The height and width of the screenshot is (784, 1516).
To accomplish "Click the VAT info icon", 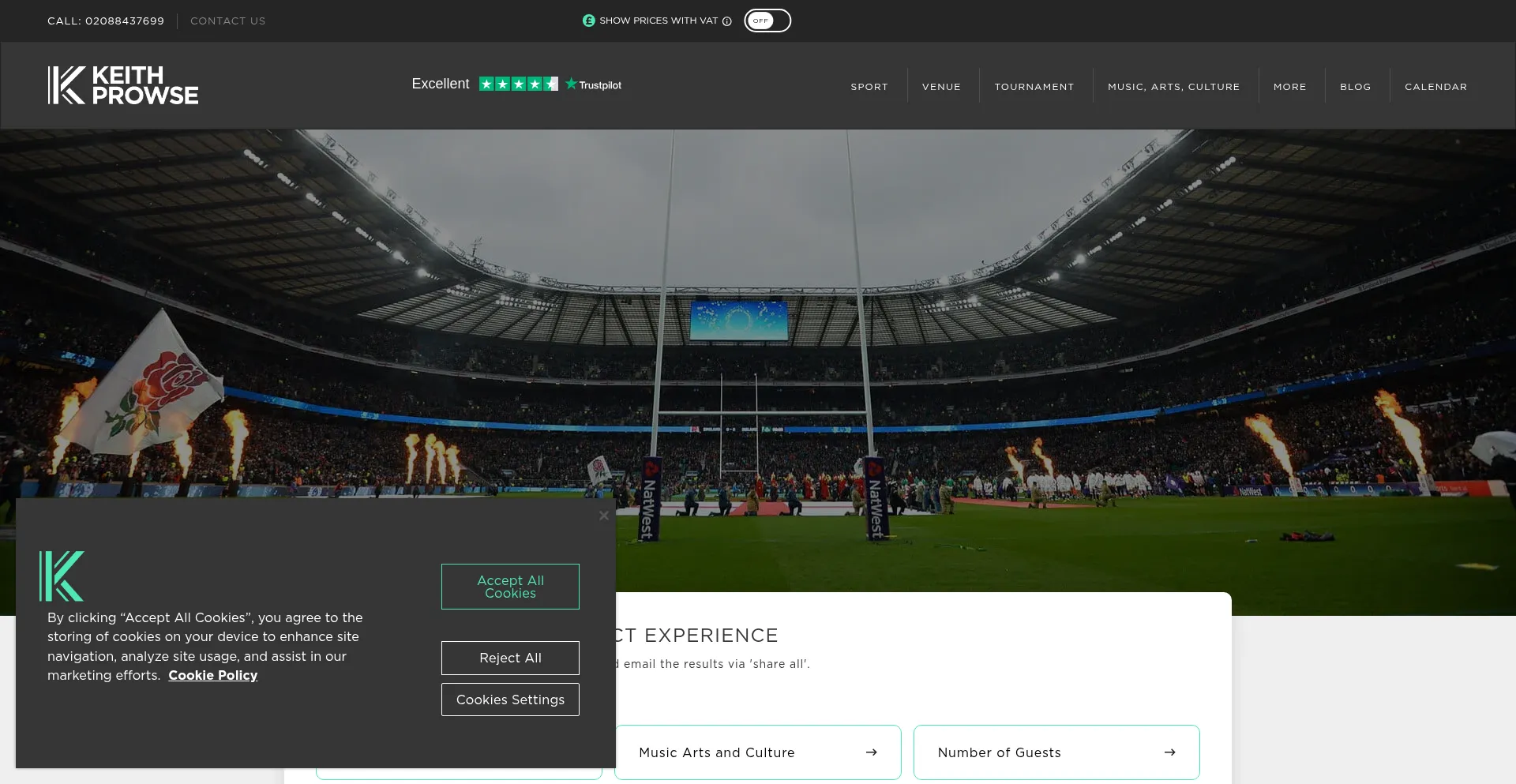I will click(x=727, y=21).
